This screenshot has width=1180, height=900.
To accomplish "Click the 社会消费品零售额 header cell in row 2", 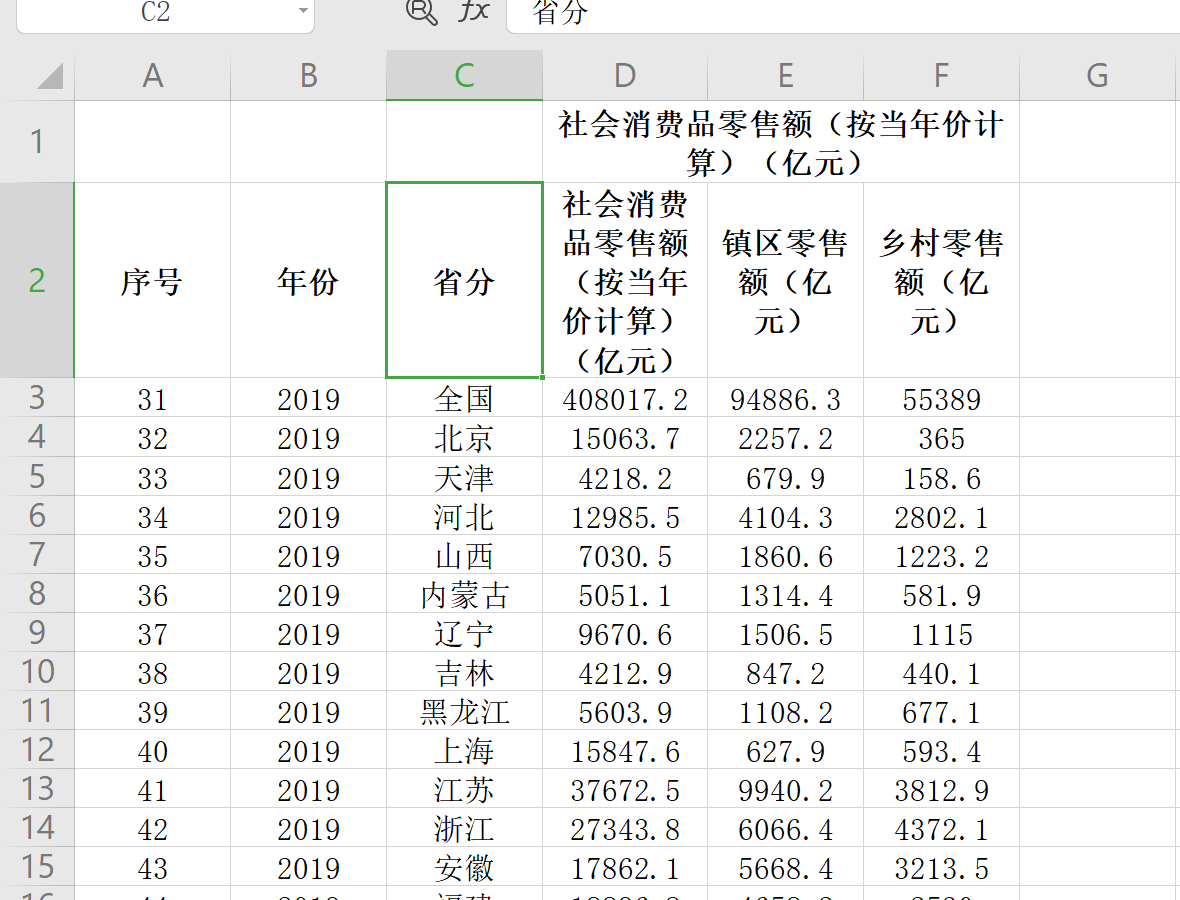I will [x=625, y=281].
